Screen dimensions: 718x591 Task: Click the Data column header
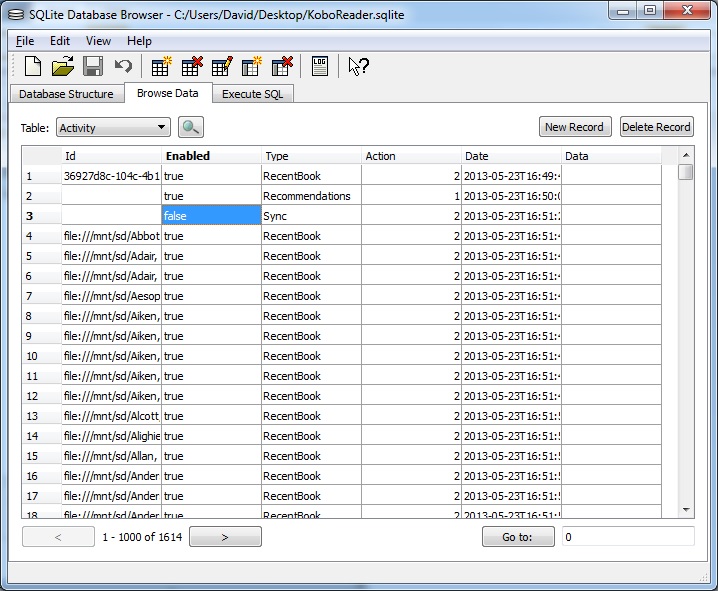tap(611, 156)
